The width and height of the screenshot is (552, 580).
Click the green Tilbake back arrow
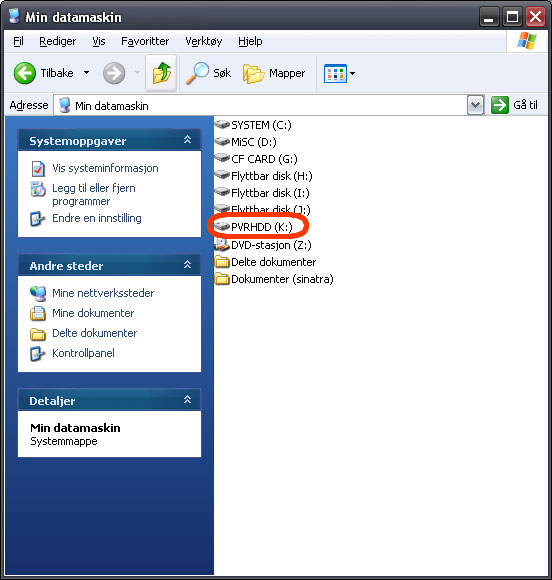point(24,73)
